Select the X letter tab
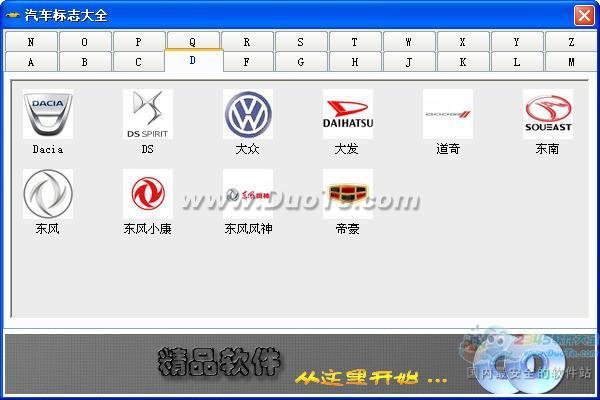This screenshot has height=400, width=600. coord(463,41)
